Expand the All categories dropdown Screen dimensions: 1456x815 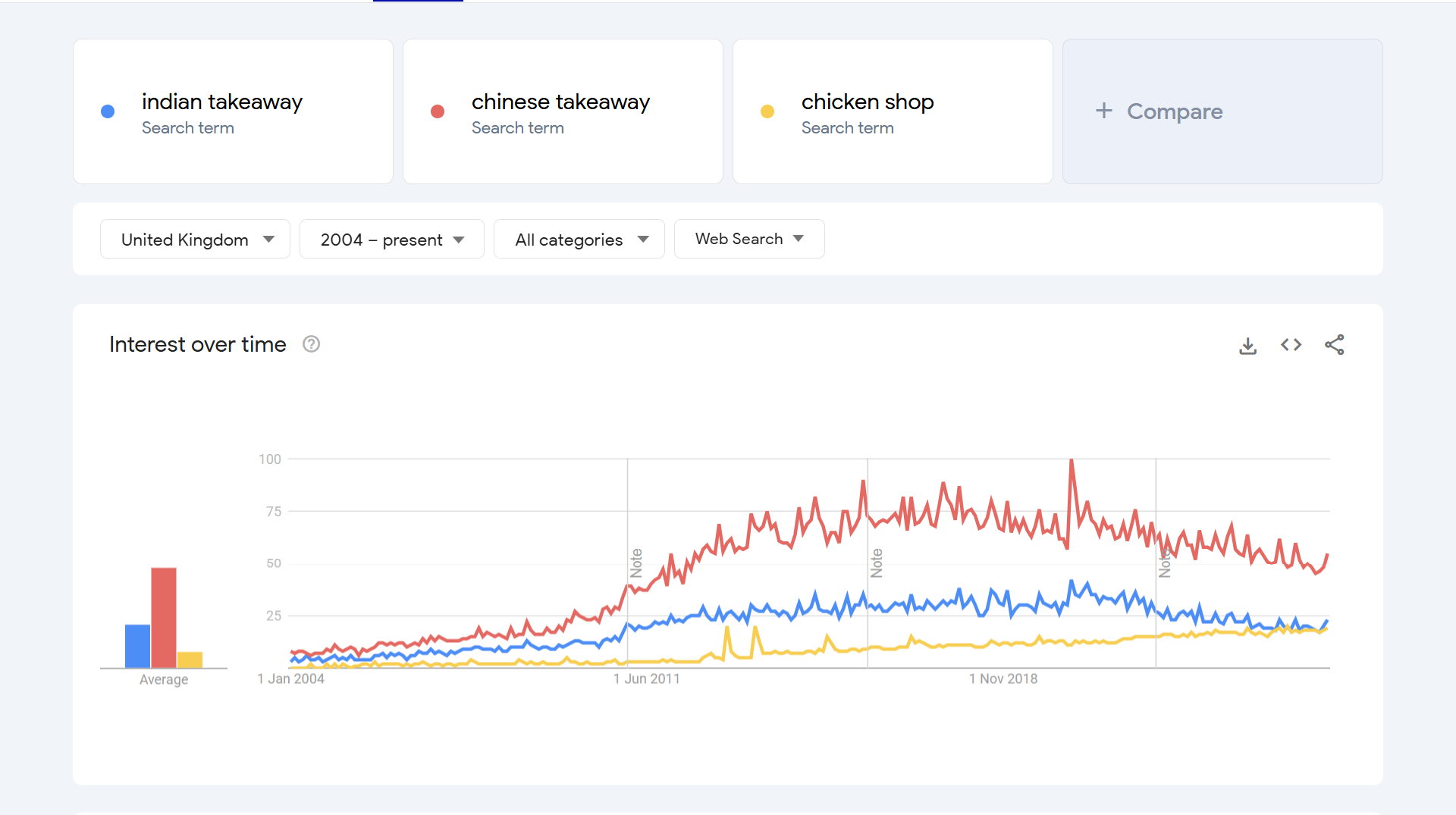click(x=579, y=239)
